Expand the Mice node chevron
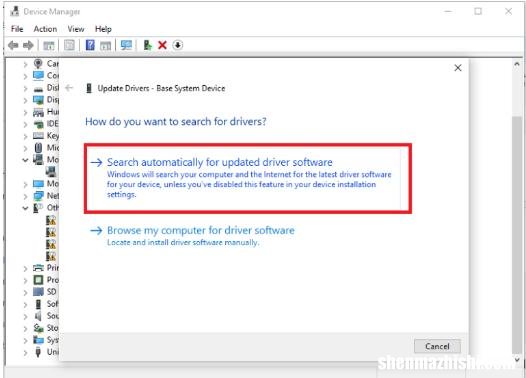Viewport: 526px width, 378px height. click(x=25, y=149)
